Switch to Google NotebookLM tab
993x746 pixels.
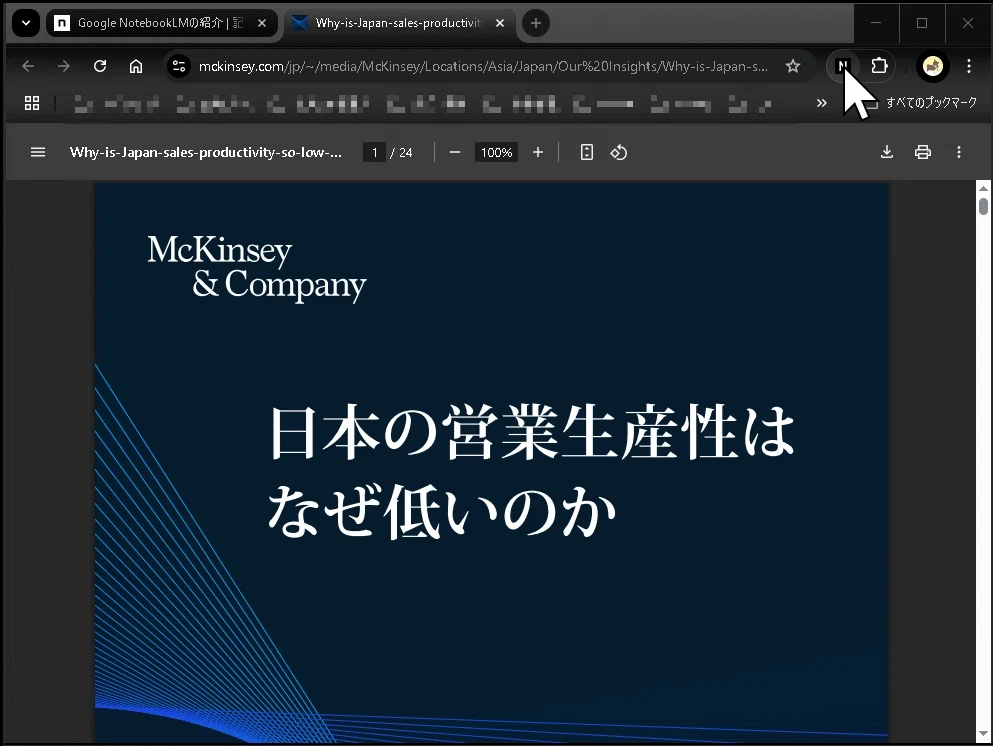point(161,23)
